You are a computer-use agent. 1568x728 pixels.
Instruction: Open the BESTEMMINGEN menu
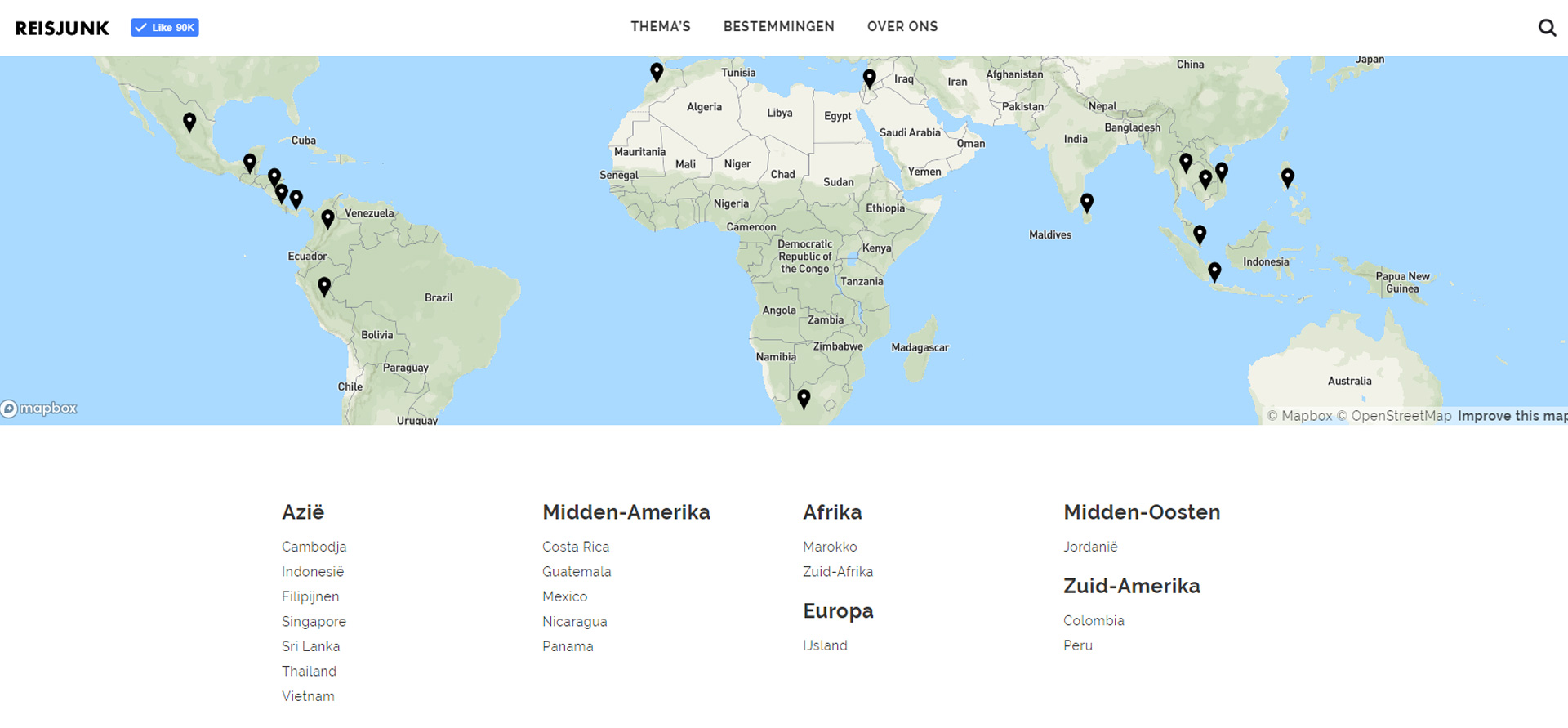coord(778,27)
